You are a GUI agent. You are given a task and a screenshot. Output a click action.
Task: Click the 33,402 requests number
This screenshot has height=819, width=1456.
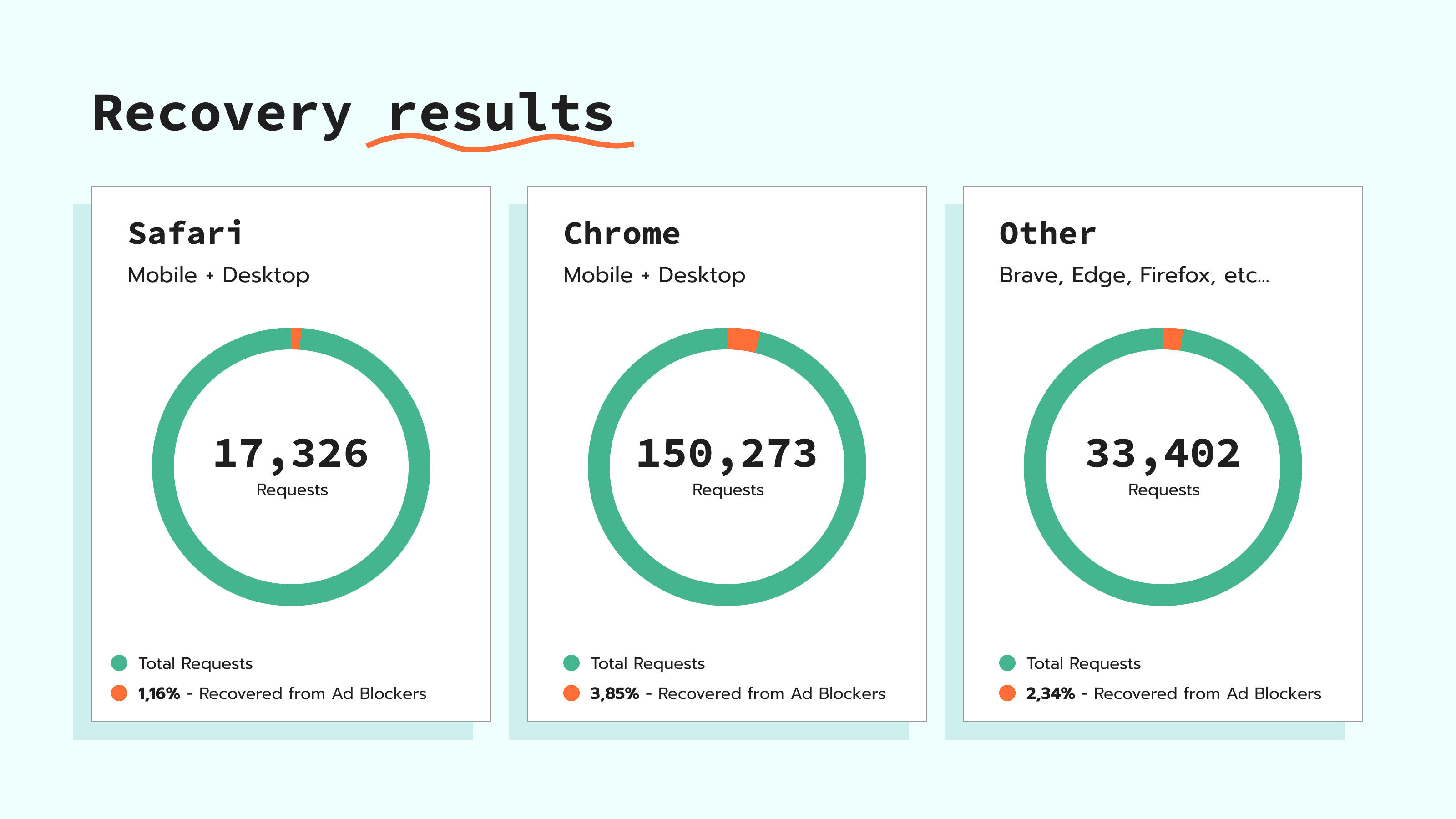1163,454
